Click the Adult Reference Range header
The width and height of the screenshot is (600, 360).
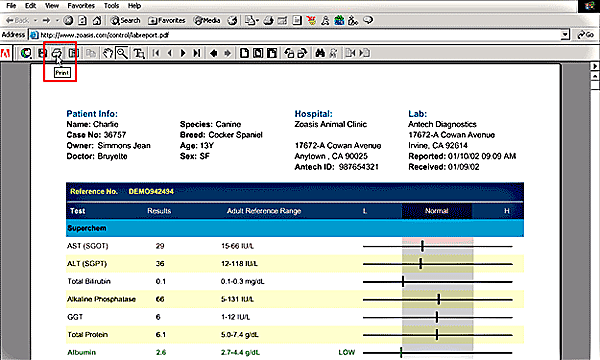point(264,211)
